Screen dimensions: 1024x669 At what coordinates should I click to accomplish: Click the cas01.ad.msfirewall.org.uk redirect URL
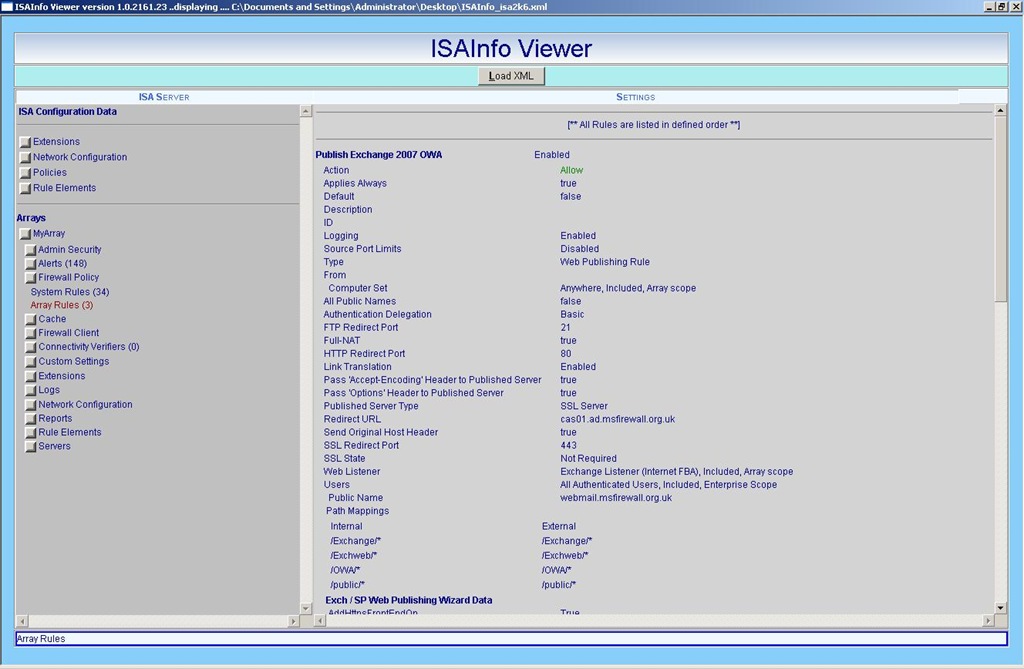point(618,419)
